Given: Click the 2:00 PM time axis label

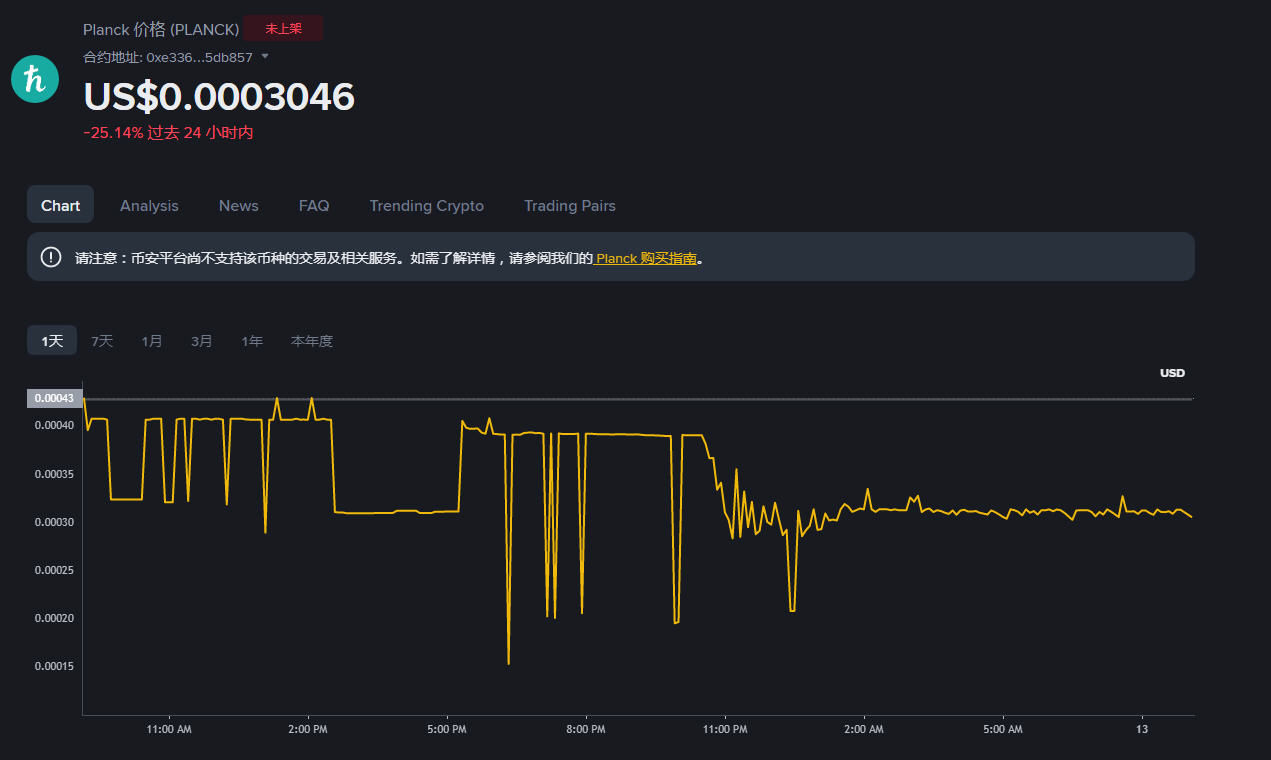Looking at the screenshot, I should coord(307,730).
